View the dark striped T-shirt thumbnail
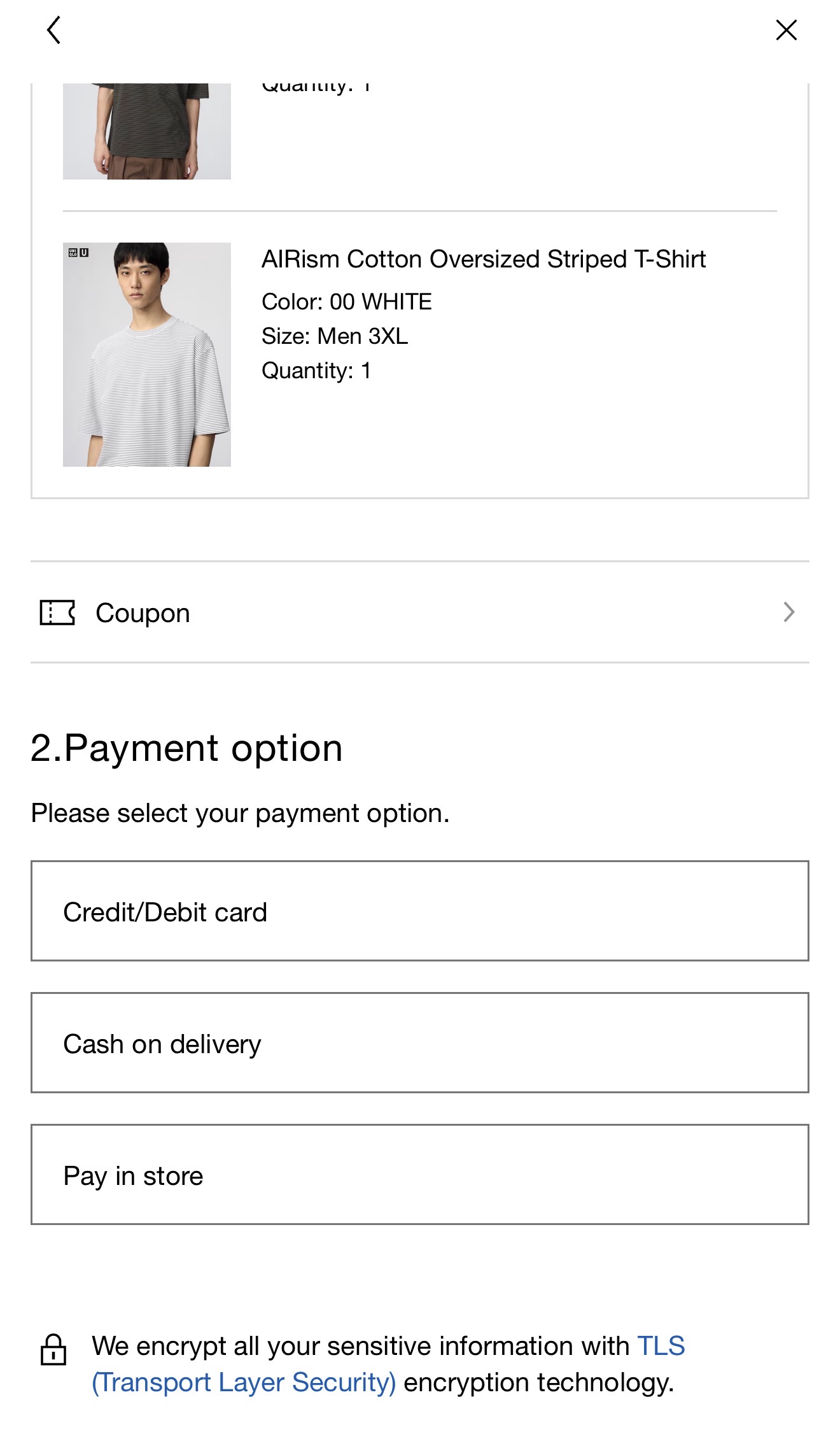 [x=147, y=131]
